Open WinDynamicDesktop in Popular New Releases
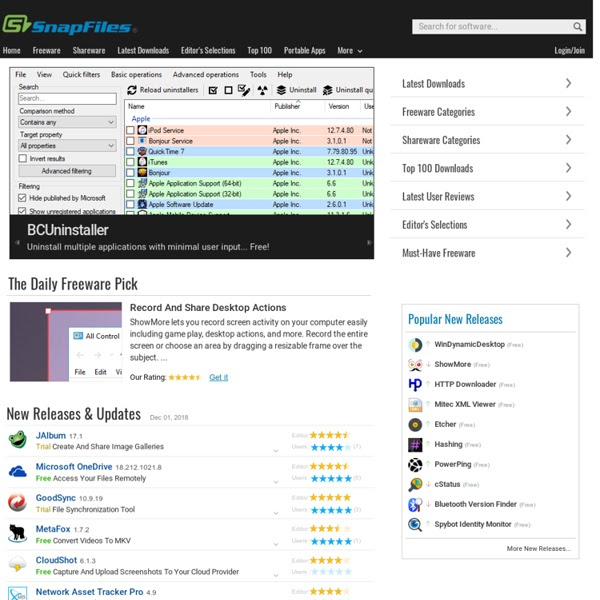Image resolution: width=600 pixels, height=600 pixels. 469,344
